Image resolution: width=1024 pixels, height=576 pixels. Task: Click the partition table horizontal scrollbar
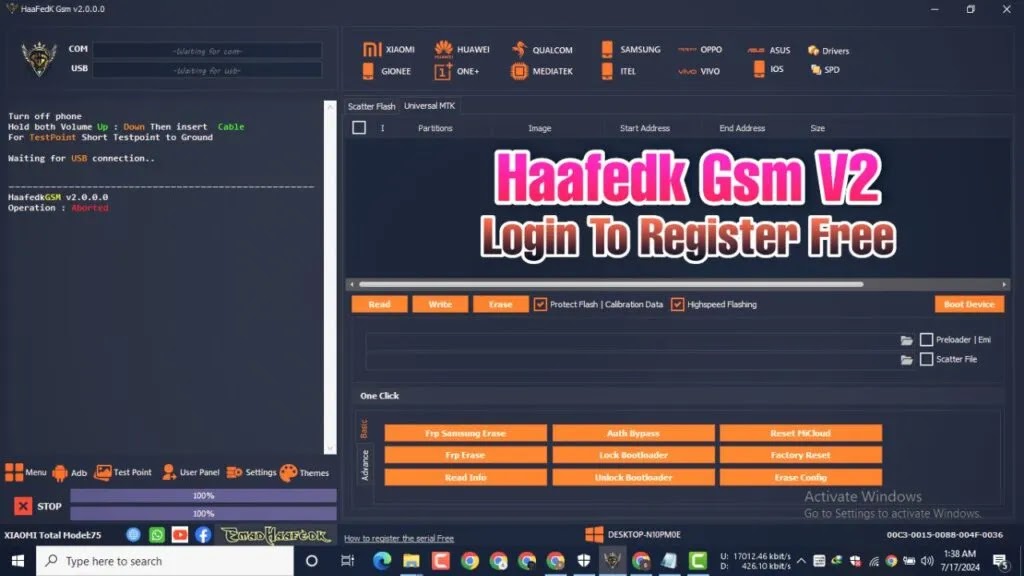point(611,284)
